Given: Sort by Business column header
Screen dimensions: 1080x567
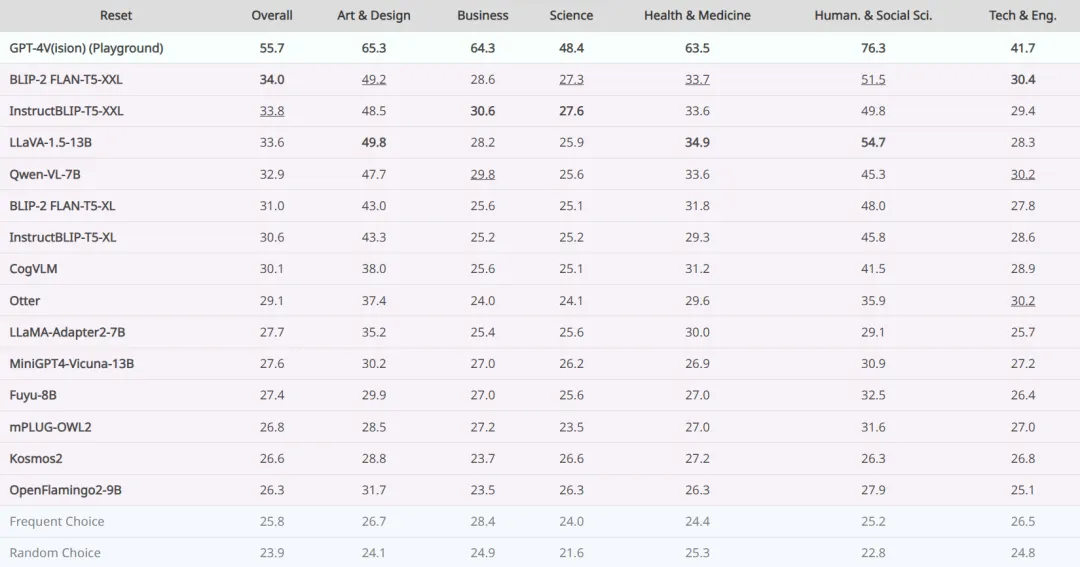Looking at the screenshot, I should click(x=483, y=15).
